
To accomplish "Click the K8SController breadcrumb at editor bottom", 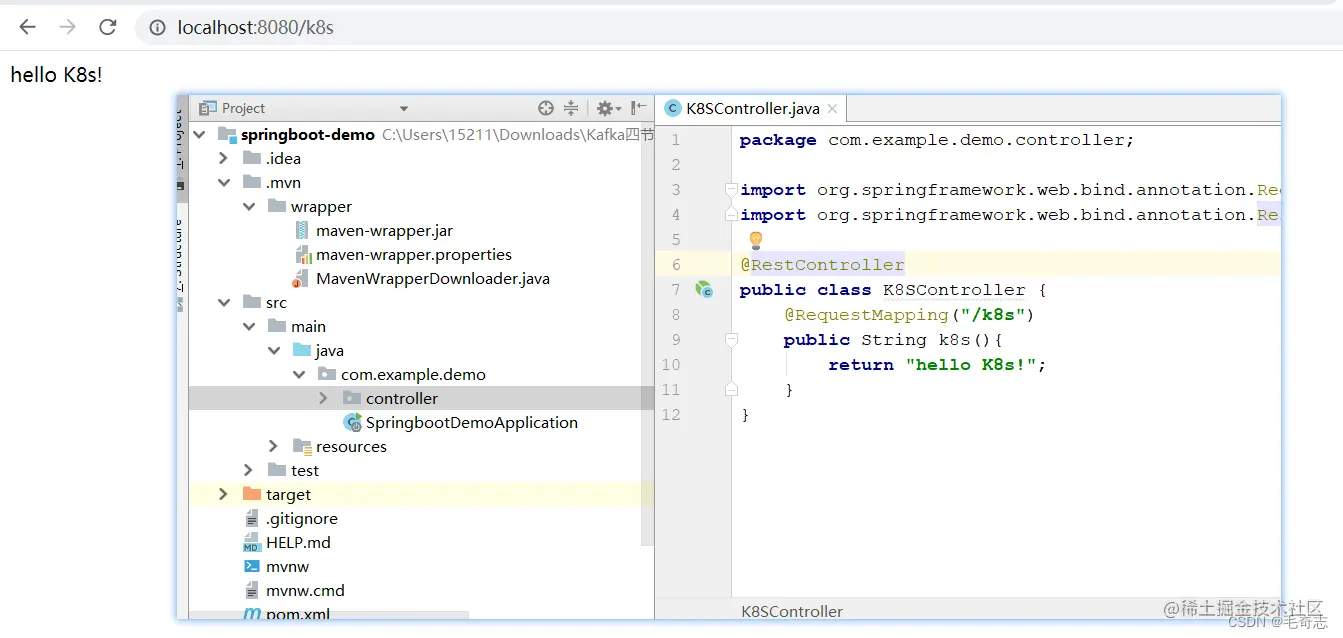I will (792, 611).
